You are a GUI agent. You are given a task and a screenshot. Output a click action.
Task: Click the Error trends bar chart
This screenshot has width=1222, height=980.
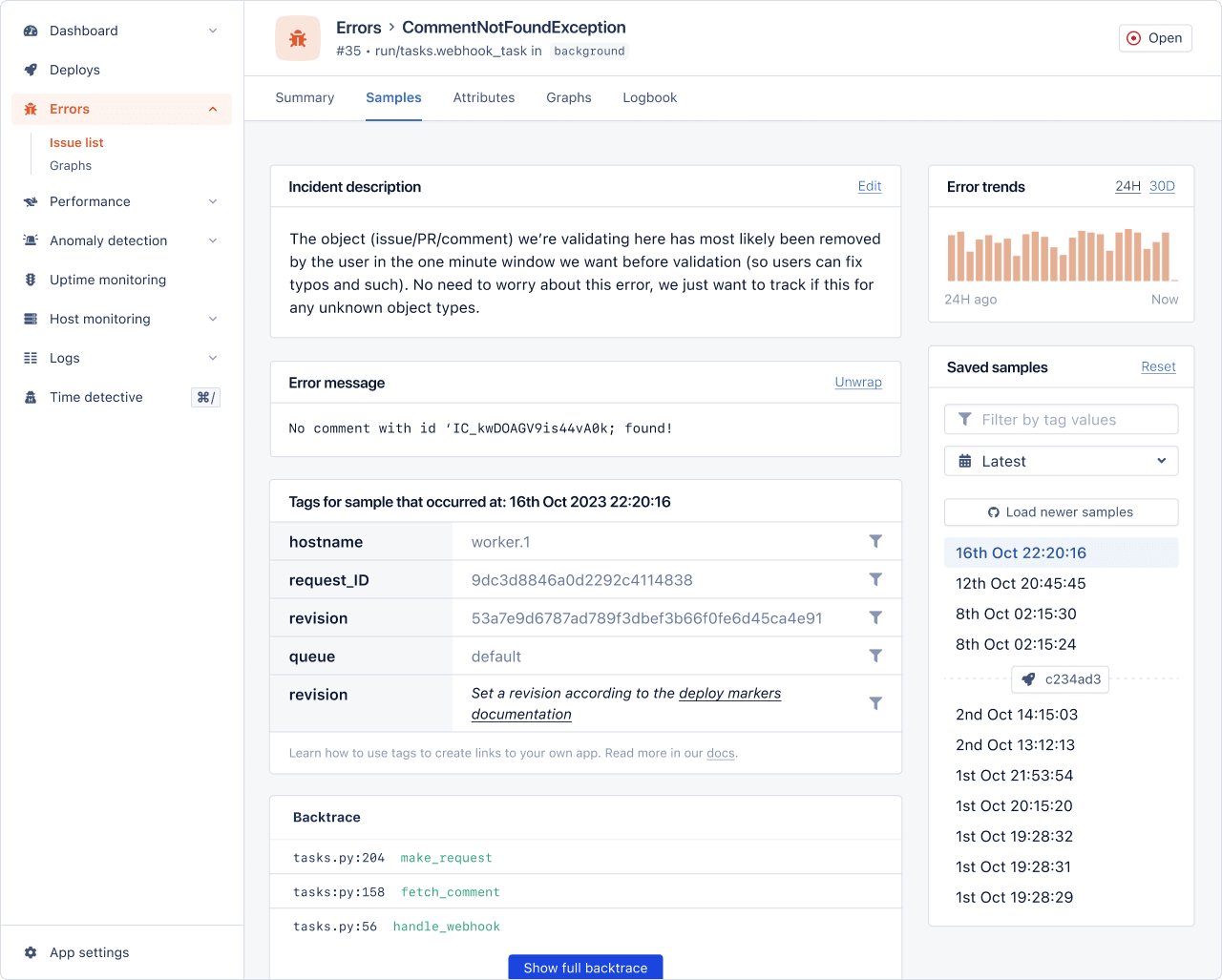tap(1062, 255)
